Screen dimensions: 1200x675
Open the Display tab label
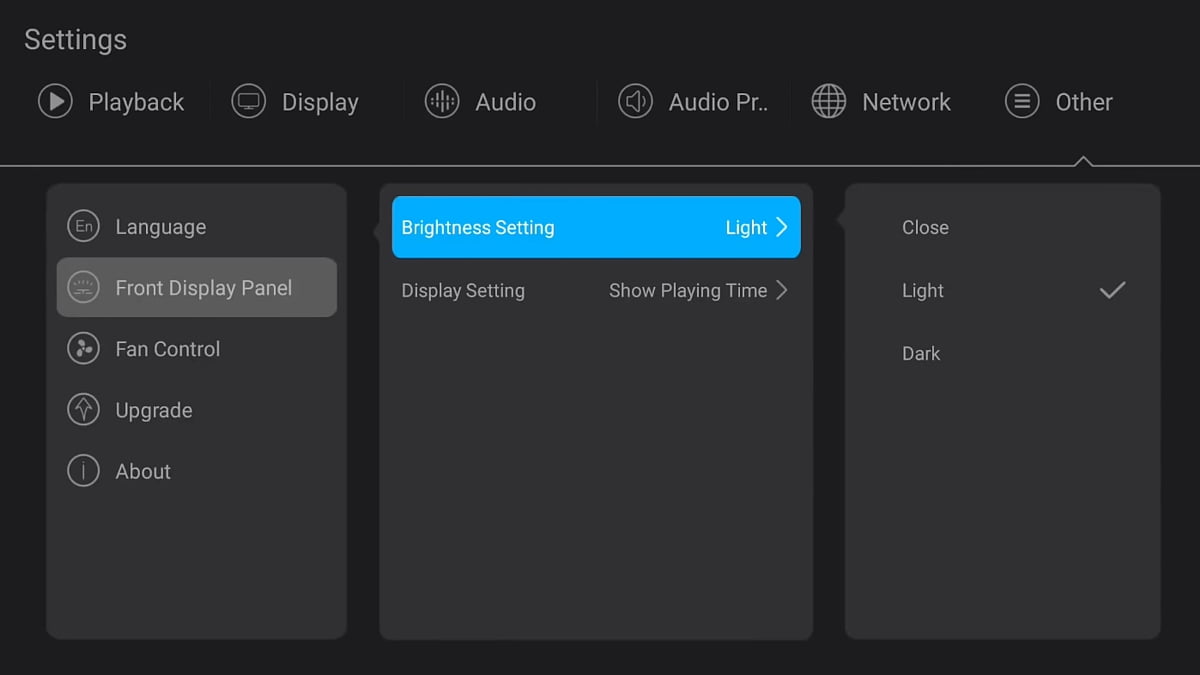coord(320,102)
